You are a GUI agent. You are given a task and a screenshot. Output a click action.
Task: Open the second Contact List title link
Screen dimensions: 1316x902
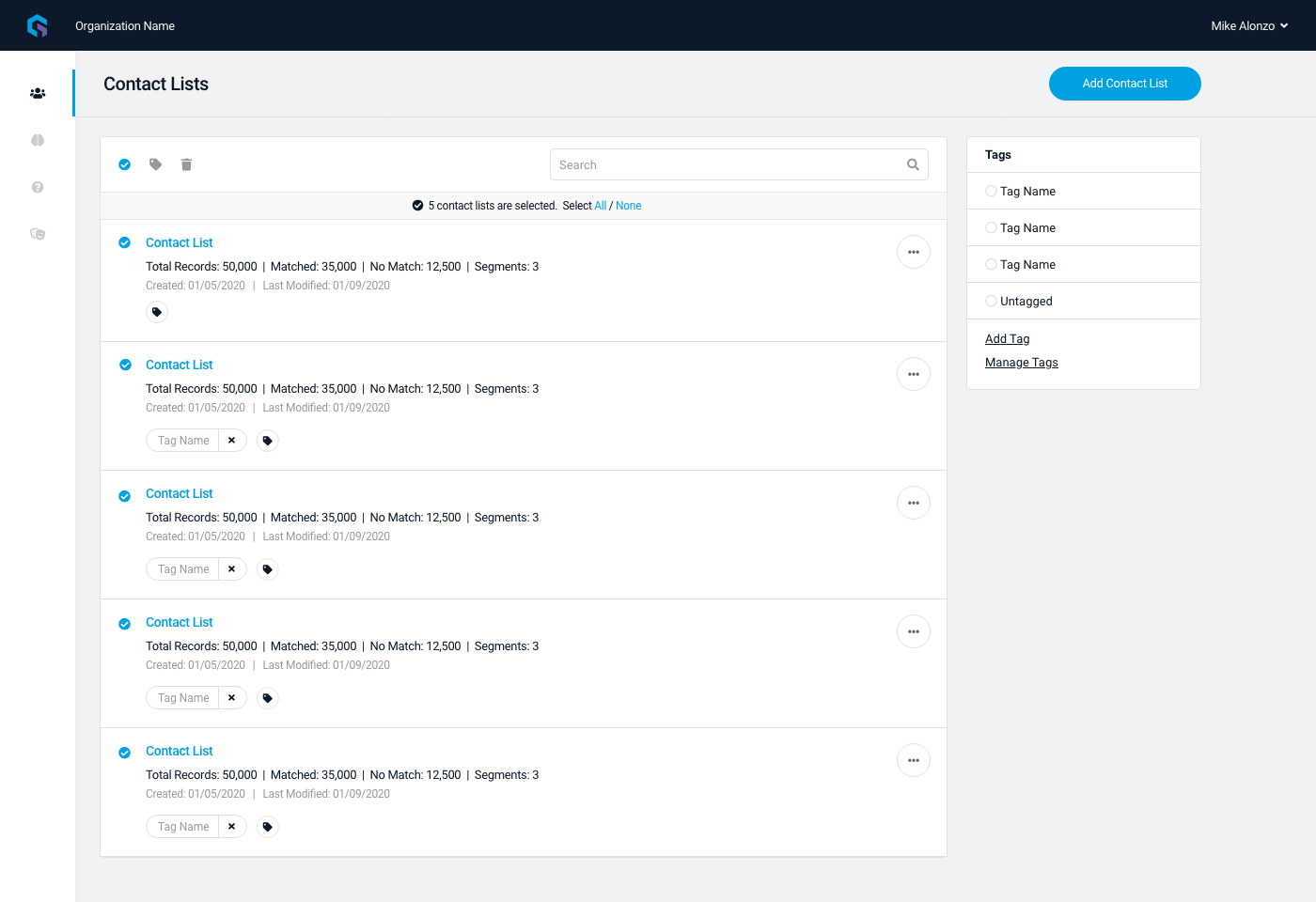(180, 365)
